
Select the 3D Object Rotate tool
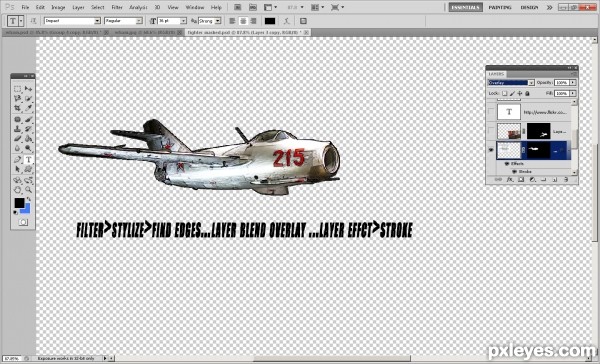click(18, 180)
